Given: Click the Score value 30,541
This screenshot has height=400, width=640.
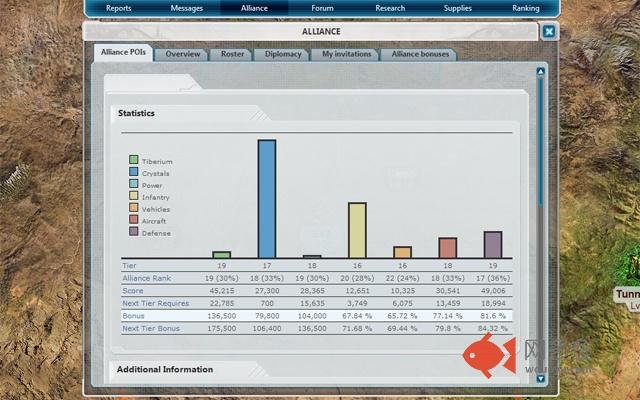Looking at the screenshot, I should [448, 291].
